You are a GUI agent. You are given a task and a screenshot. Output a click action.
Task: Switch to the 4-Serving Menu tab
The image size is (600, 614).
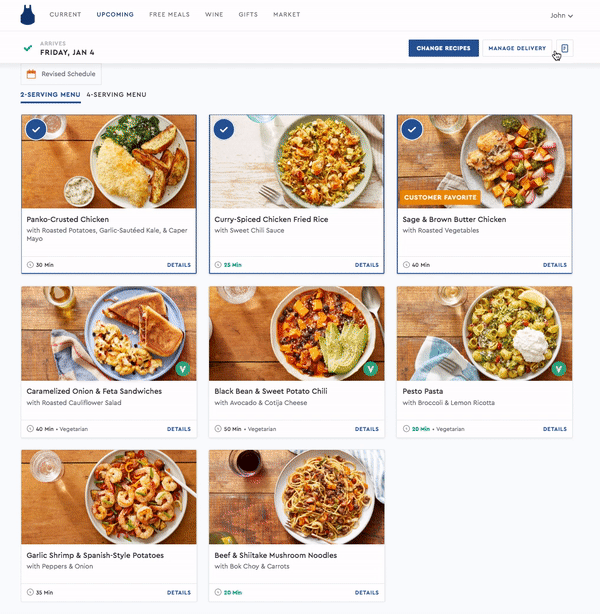(116, 95)
